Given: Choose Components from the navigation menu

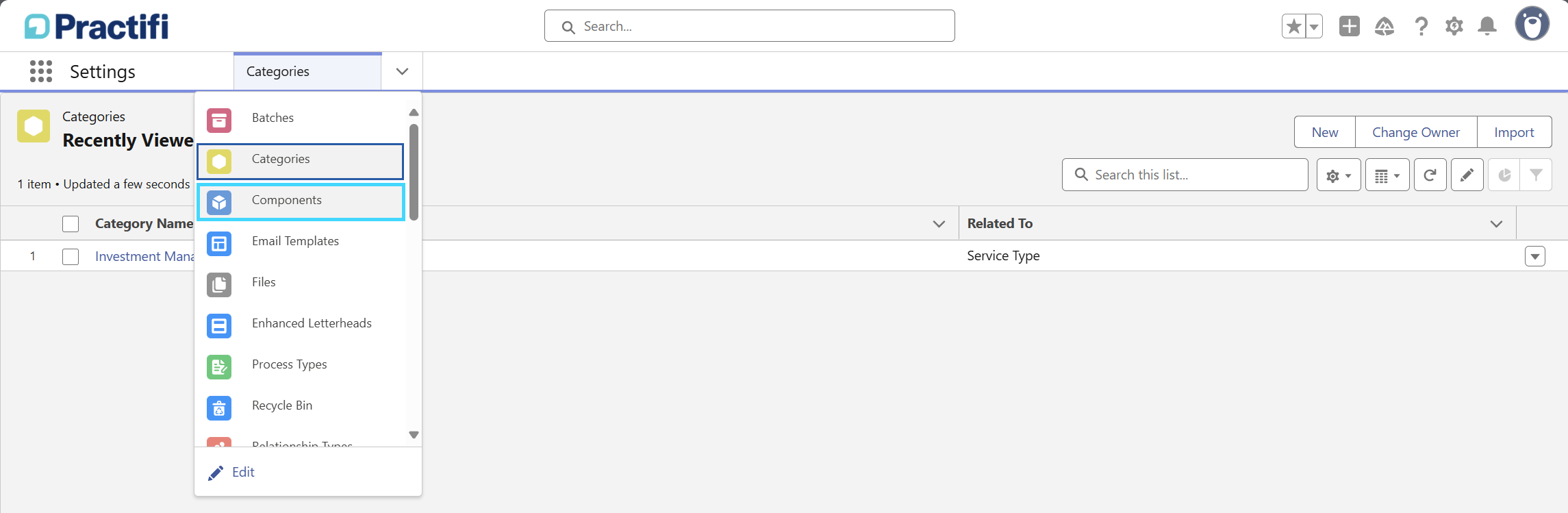Looking at the screenshot, I should coord(301,202).
